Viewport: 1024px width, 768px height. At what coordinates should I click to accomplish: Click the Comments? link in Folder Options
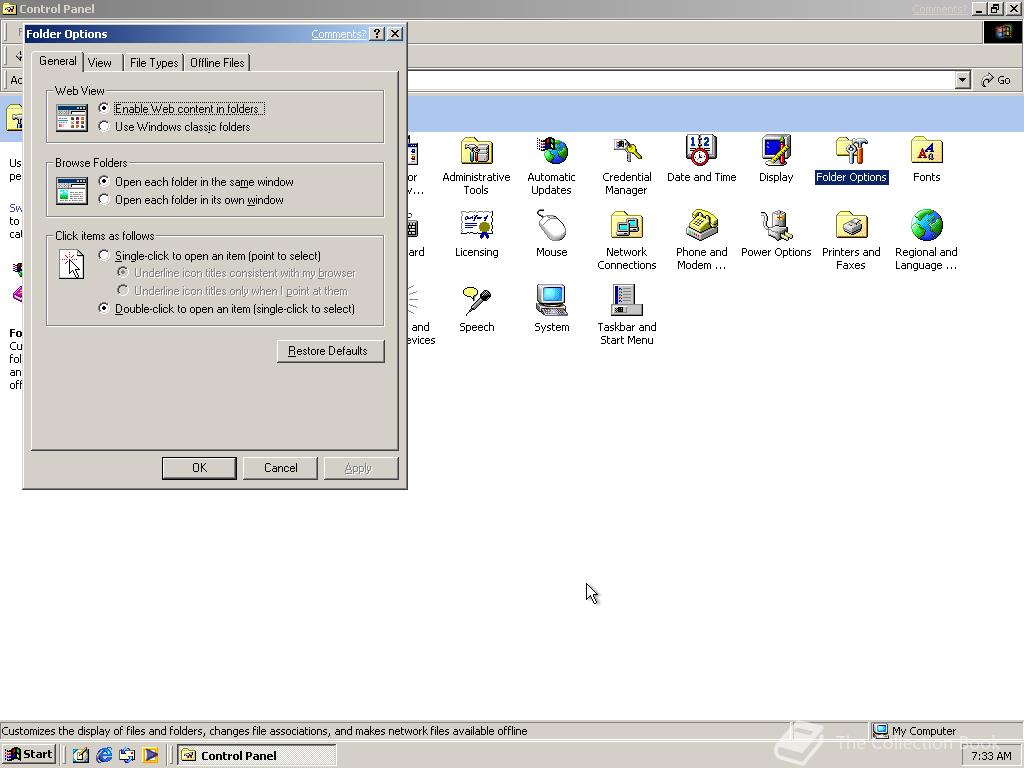(x=338, y=34)
